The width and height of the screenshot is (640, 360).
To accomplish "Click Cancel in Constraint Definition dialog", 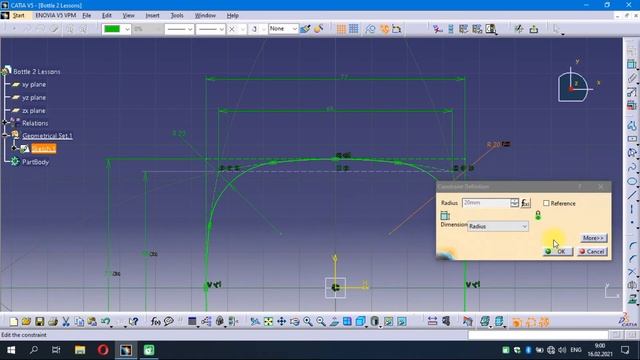I will click(592, 251).
